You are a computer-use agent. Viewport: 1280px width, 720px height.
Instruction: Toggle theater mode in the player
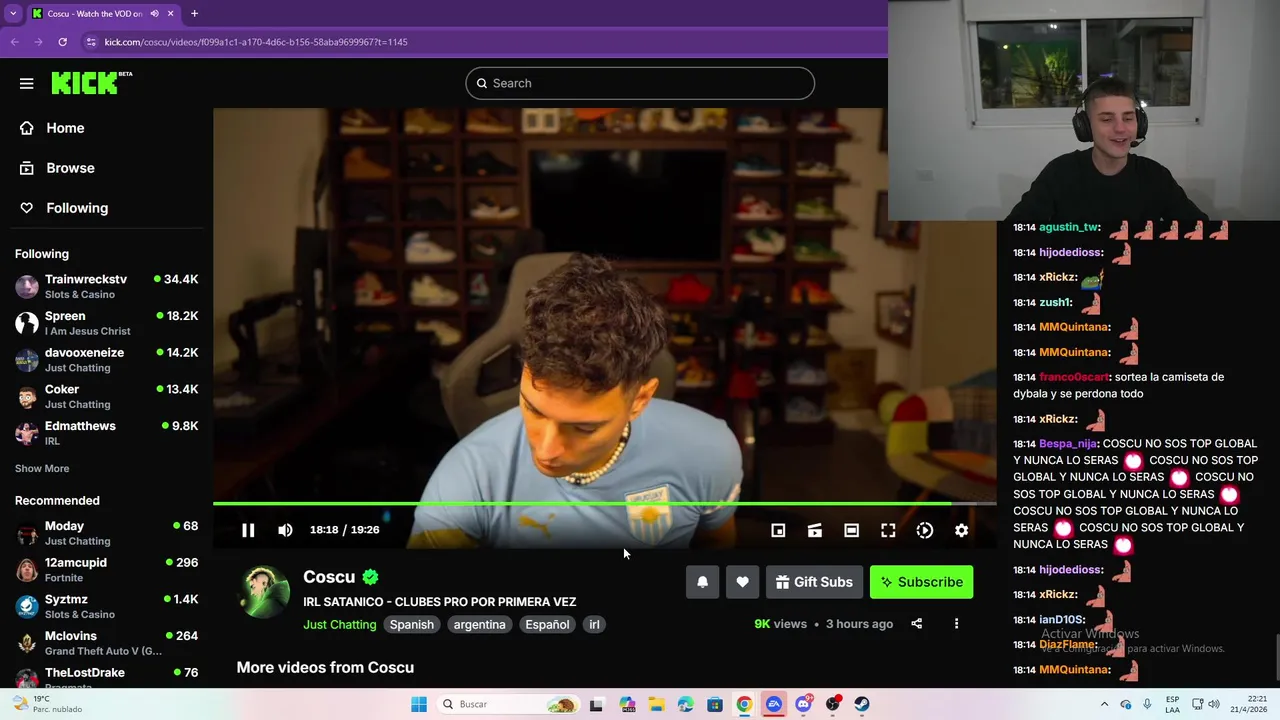click(x=851, y=531)
